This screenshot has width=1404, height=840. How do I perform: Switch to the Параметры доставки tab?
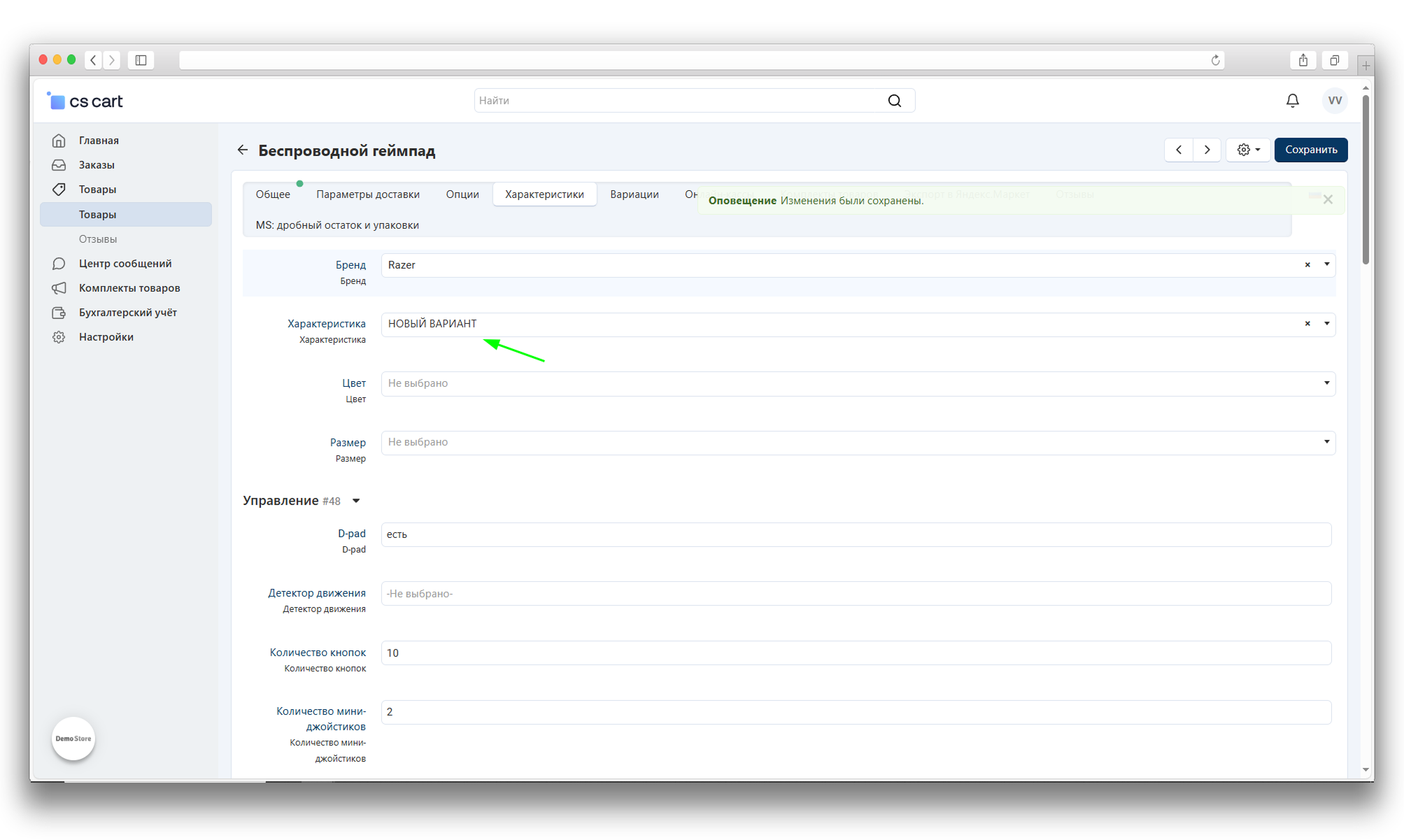click(367, 194)
